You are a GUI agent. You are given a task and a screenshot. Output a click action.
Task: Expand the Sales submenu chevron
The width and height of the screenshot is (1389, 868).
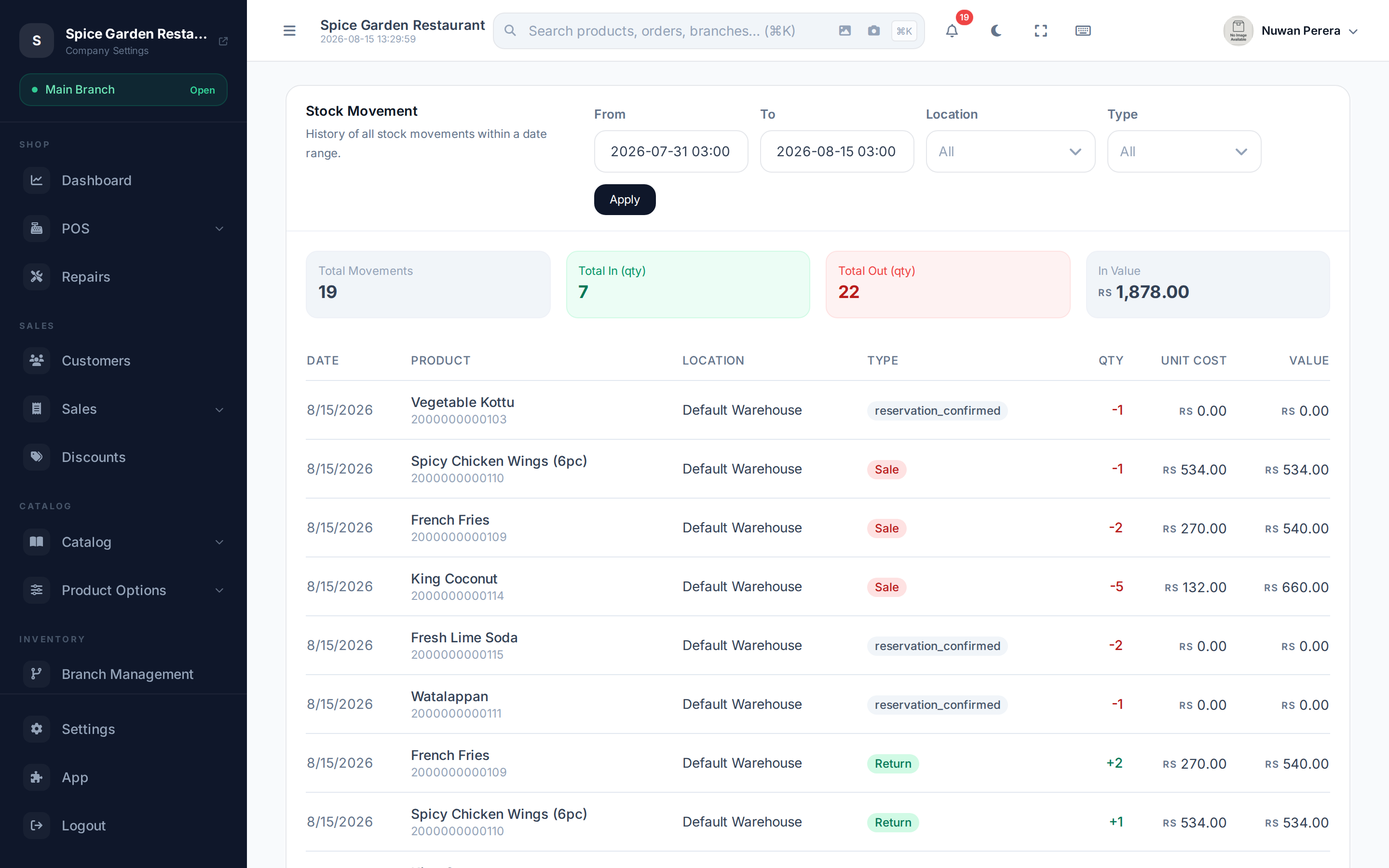(219, 409)
